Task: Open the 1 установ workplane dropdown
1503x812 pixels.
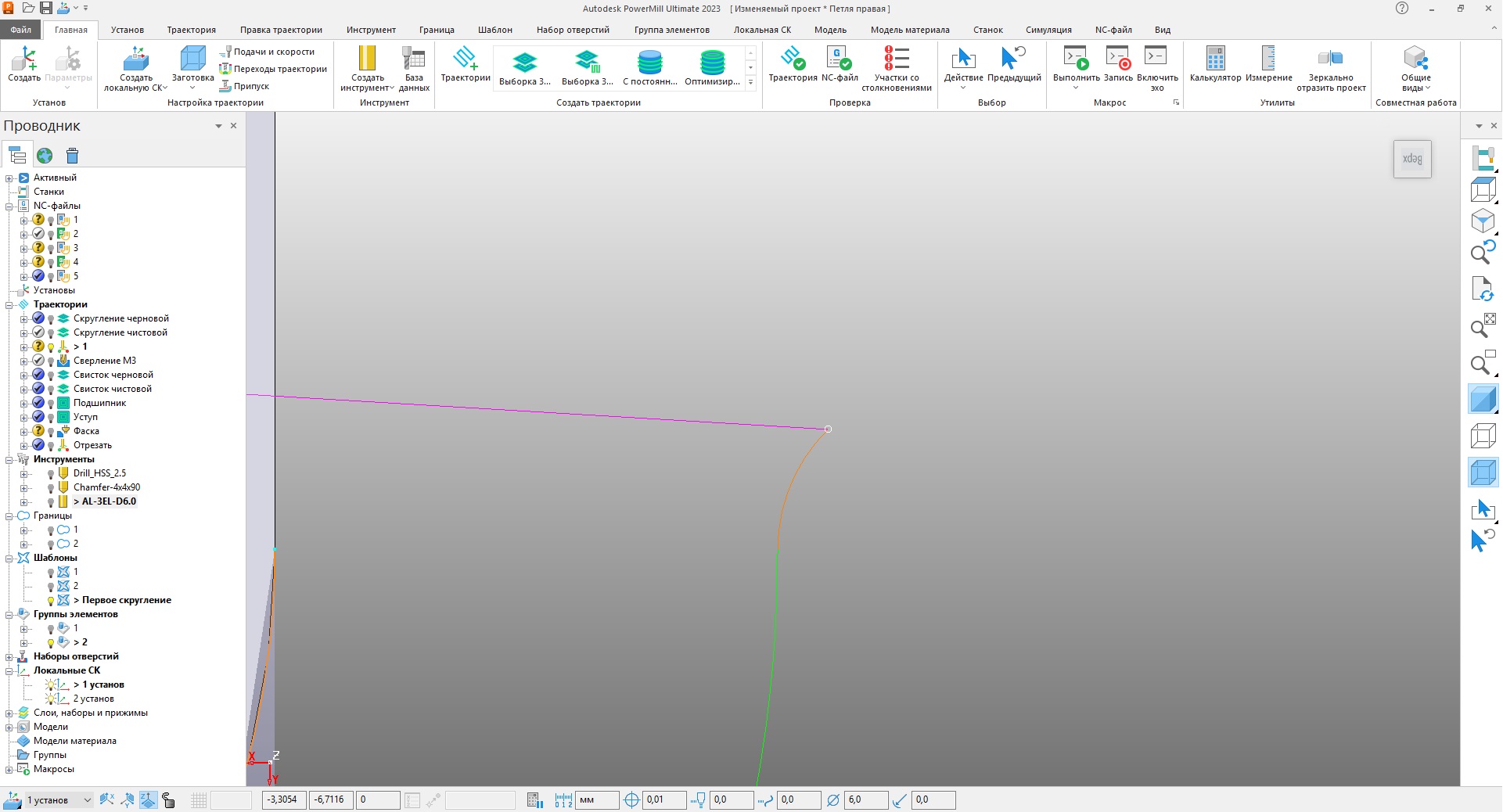Action: [88, 799]
